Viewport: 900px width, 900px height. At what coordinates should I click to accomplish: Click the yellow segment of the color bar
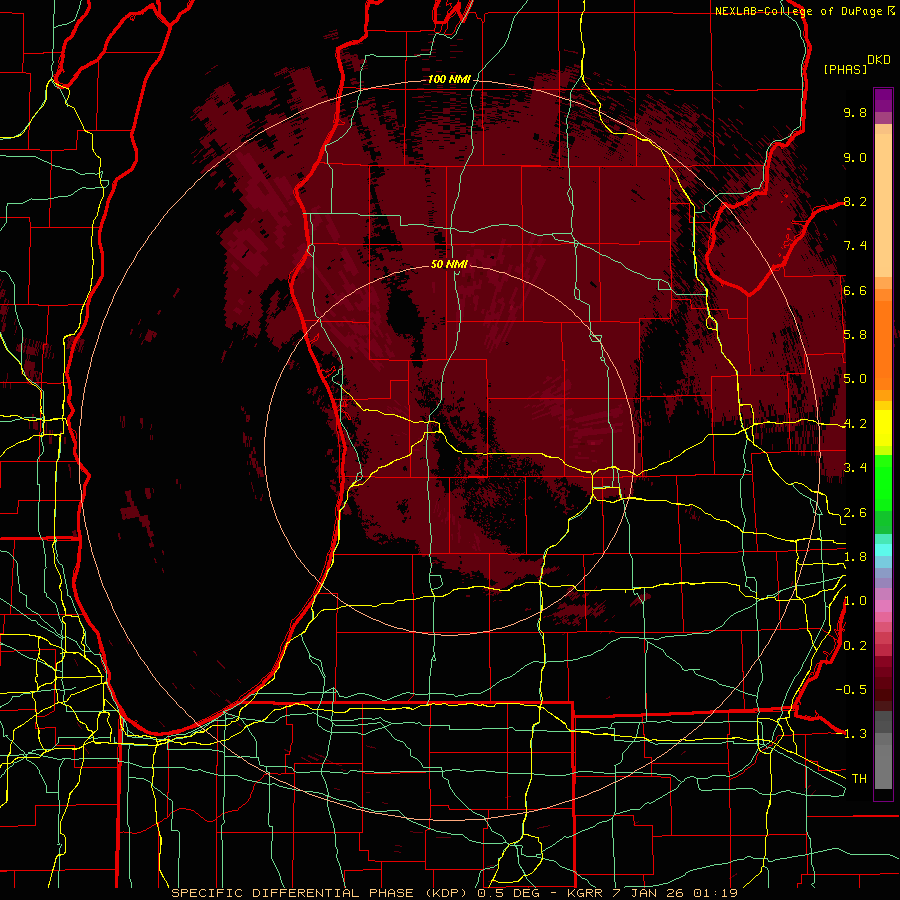[883, 428]
